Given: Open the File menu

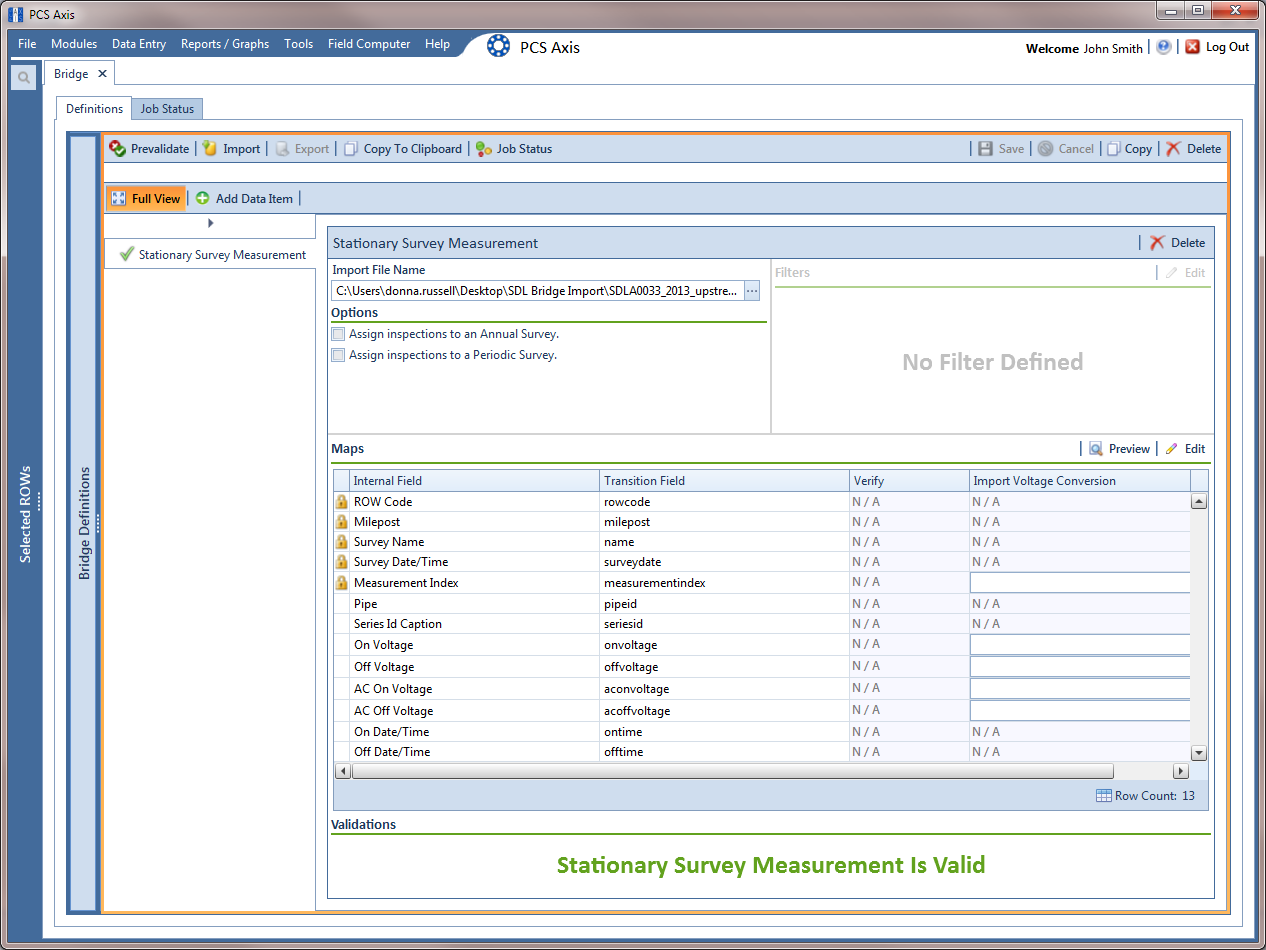Looking at the screenshot, I should coord(27,44).
